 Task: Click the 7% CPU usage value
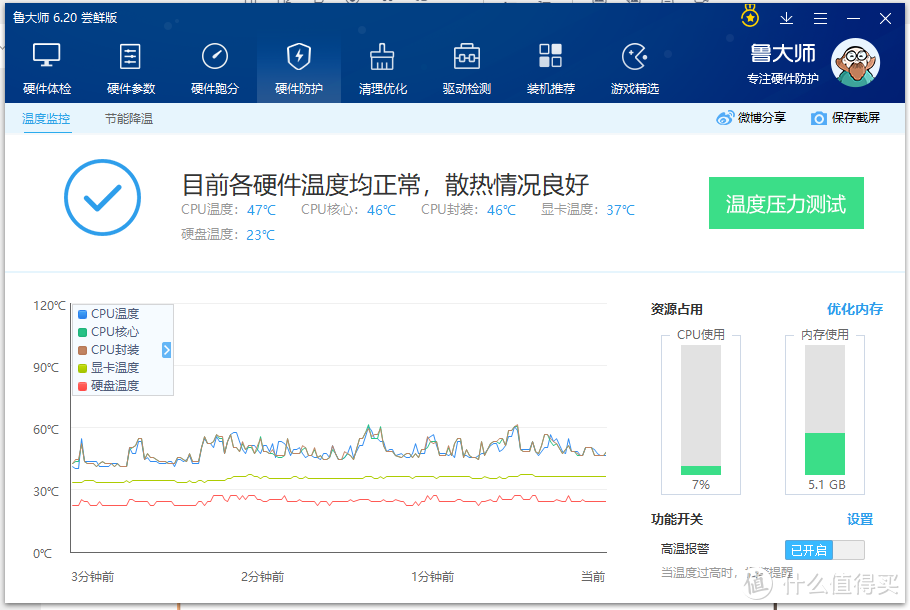click(700, 485)
